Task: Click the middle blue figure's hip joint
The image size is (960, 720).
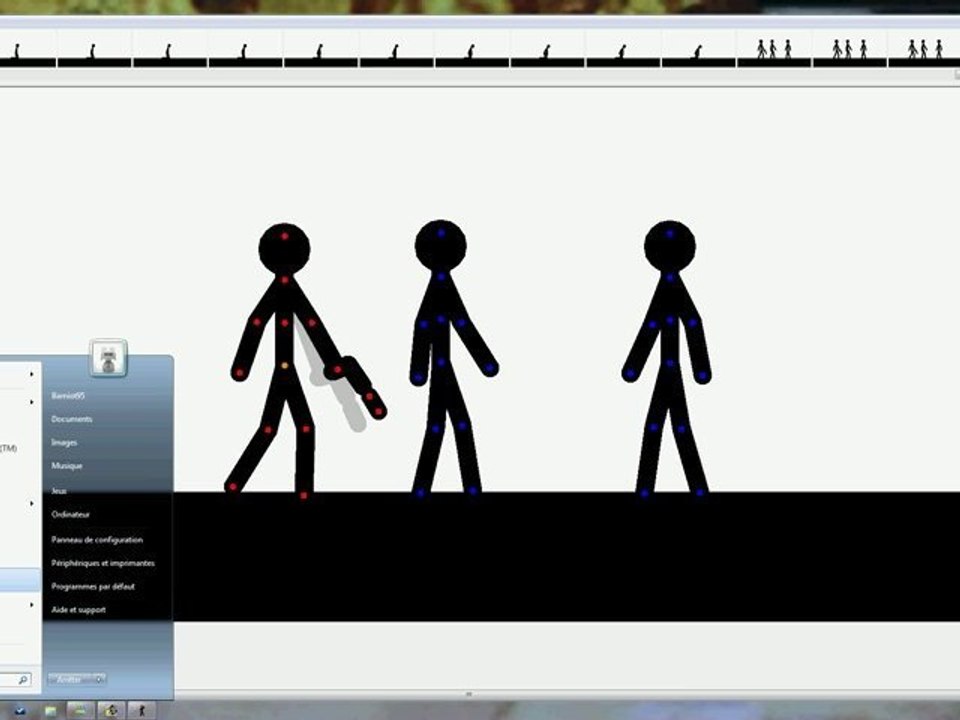Action: pos(441,363)
